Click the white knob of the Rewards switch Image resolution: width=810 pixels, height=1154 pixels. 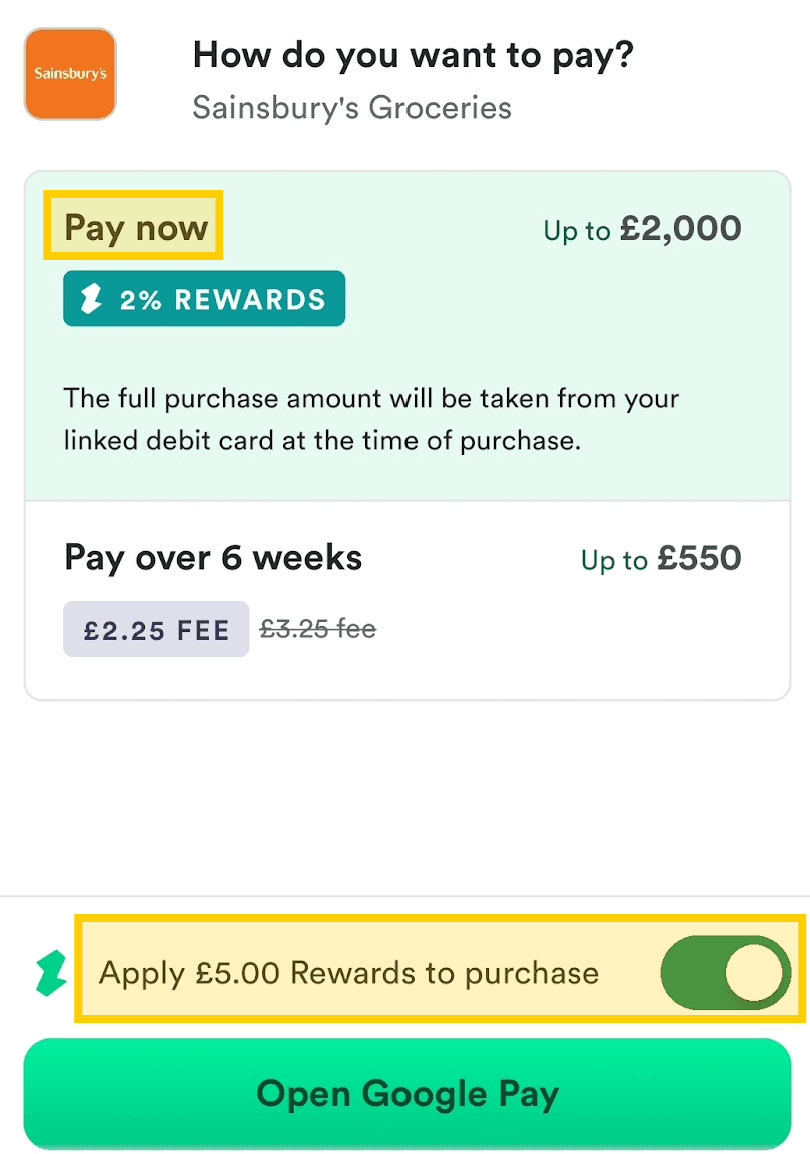(755, 971)
